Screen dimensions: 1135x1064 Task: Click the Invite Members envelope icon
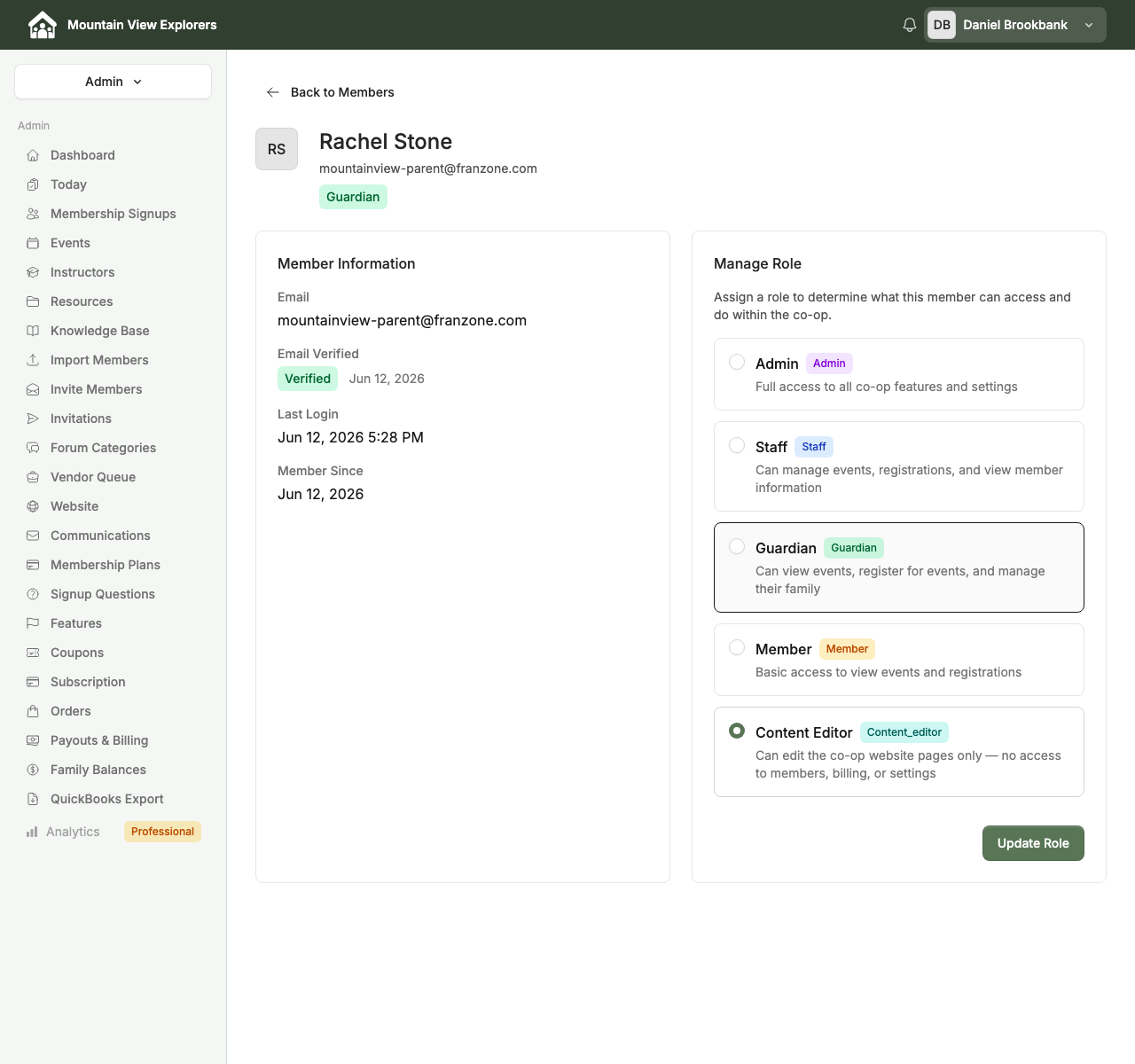[x=33, y=389]
